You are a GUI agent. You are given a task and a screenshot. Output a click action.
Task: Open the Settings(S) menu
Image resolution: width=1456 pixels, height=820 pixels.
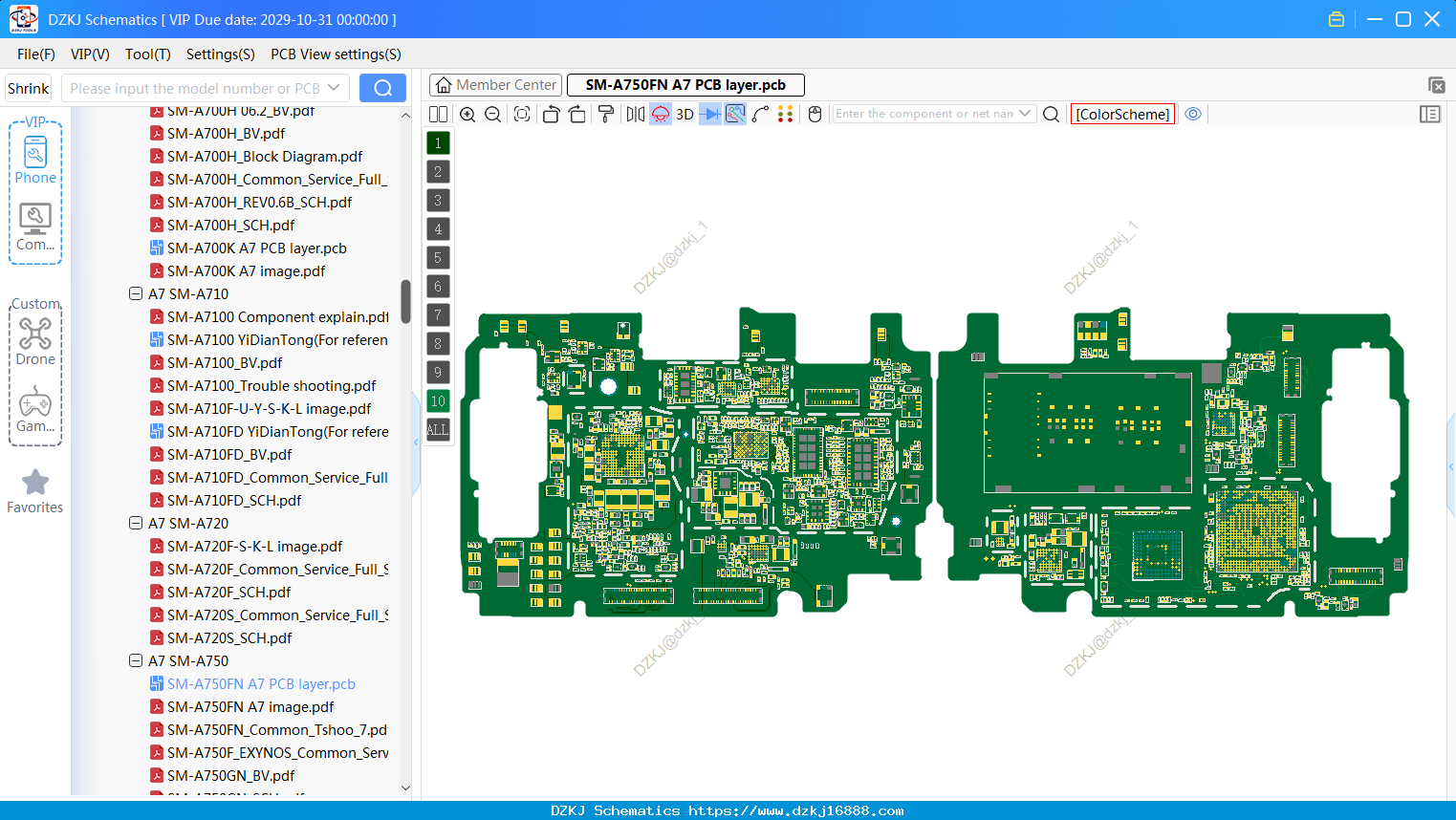point(221,54)
